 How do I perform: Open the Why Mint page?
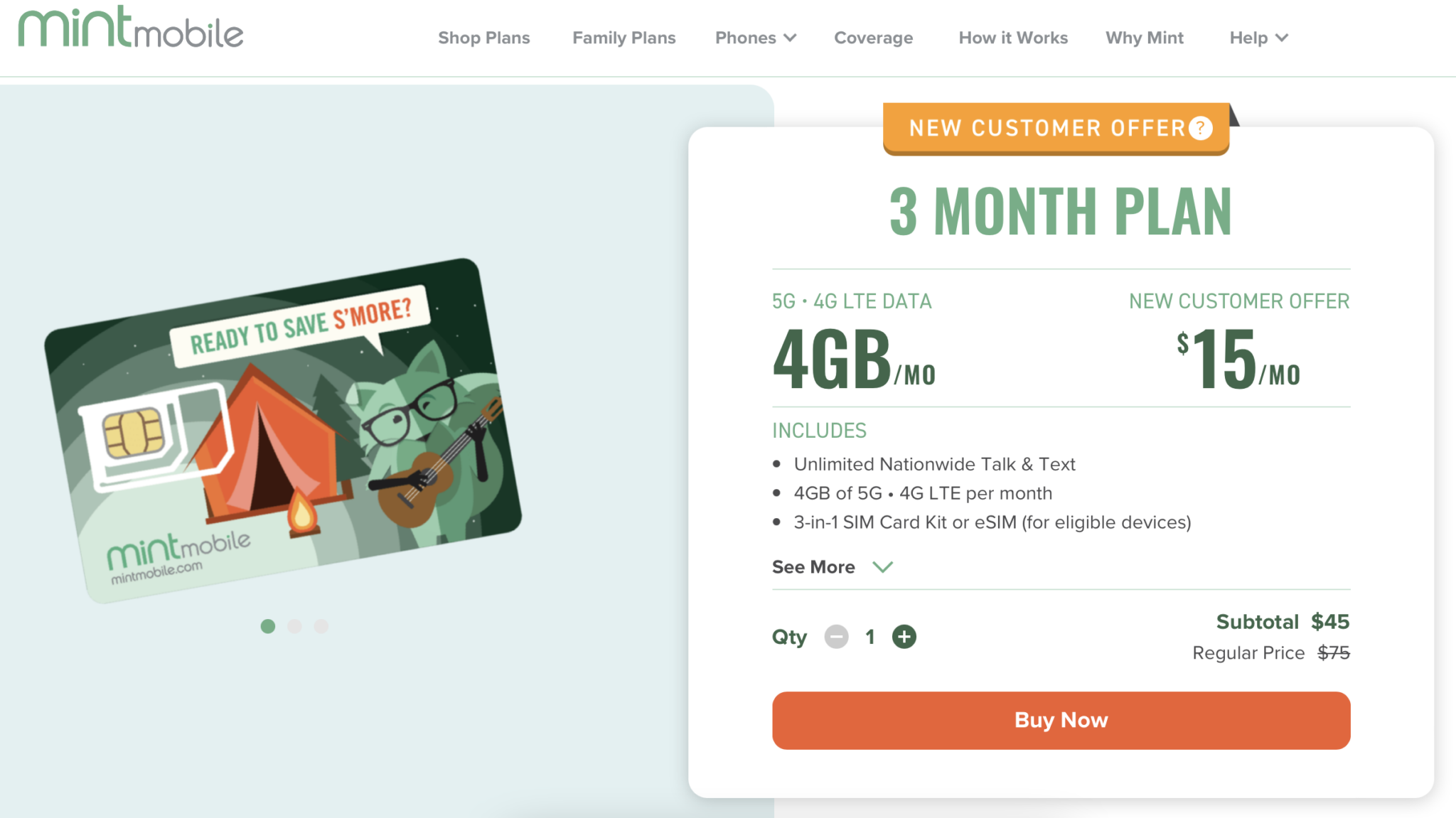click(x=1145, y=38)
